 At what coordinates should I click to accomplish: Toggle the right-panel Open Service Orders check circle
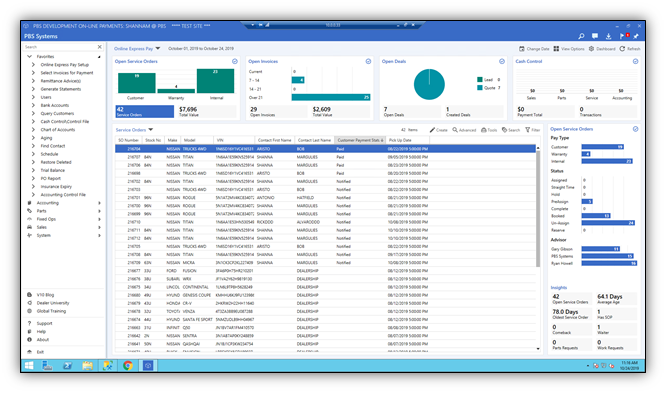635,129
